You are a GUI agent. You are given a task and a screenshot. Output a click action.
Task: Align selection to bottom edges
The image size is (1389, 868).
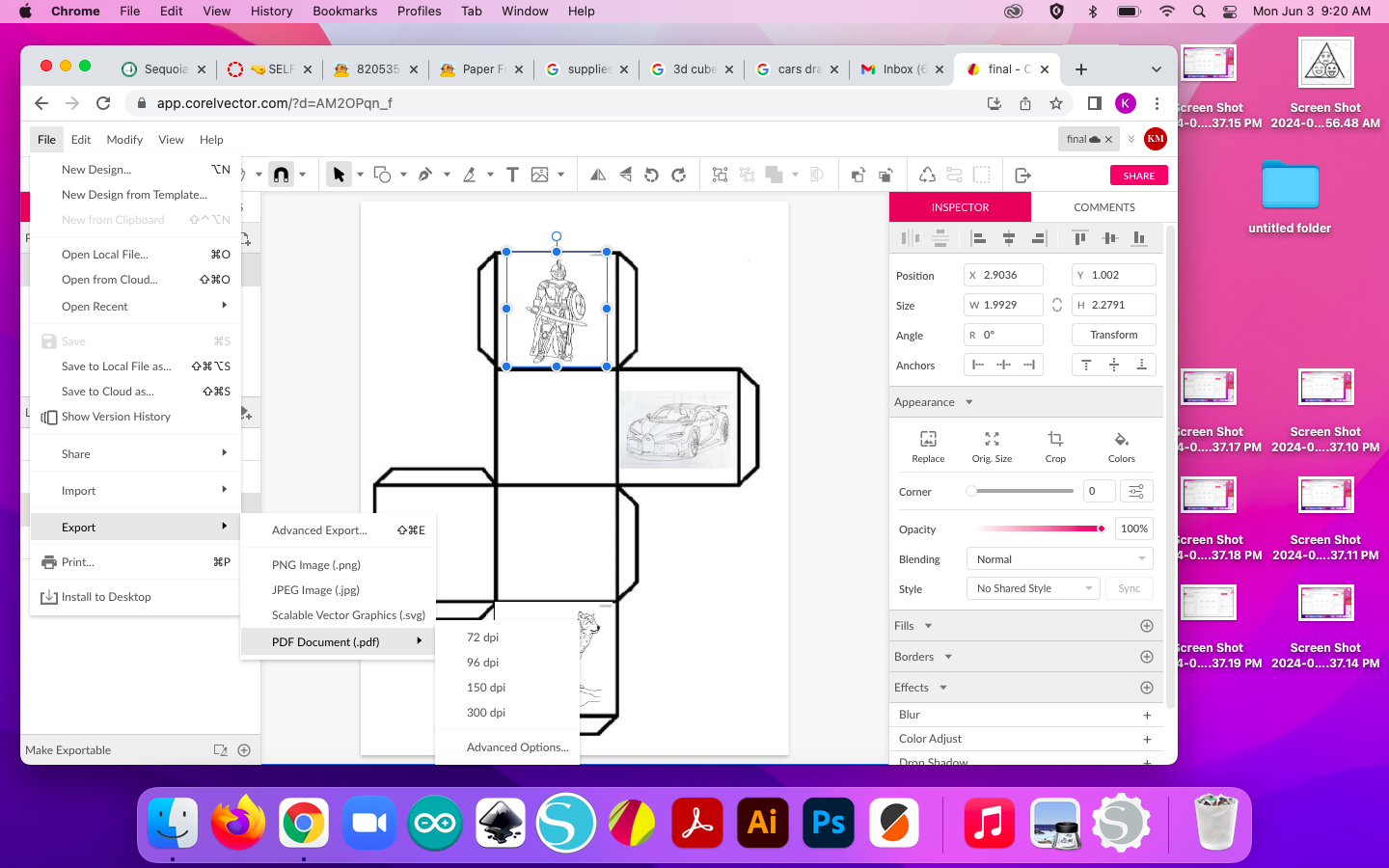pyautogui.click(x=1139, y=237)
